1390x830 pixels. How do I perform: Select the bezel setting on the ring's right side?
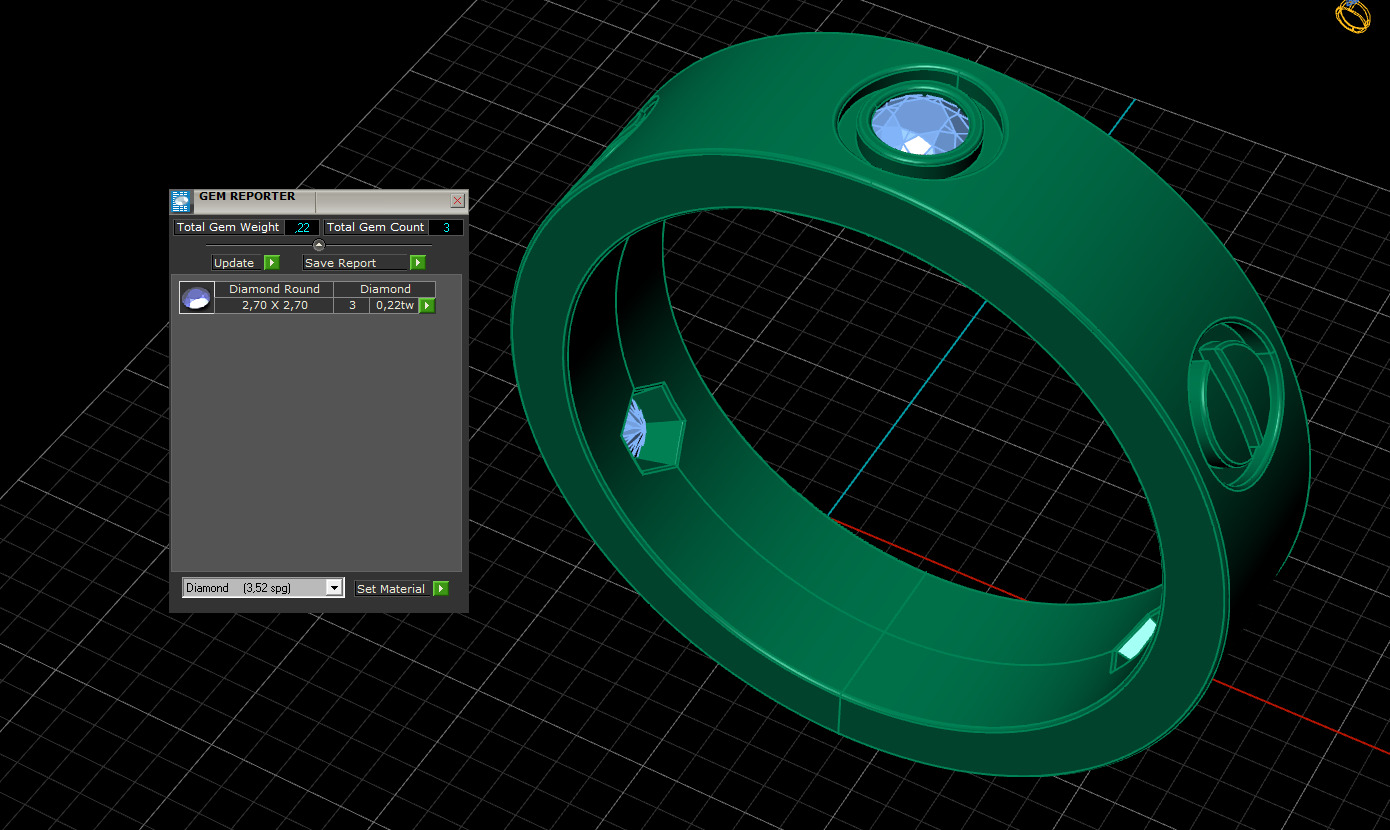(x=1234, y=404)
